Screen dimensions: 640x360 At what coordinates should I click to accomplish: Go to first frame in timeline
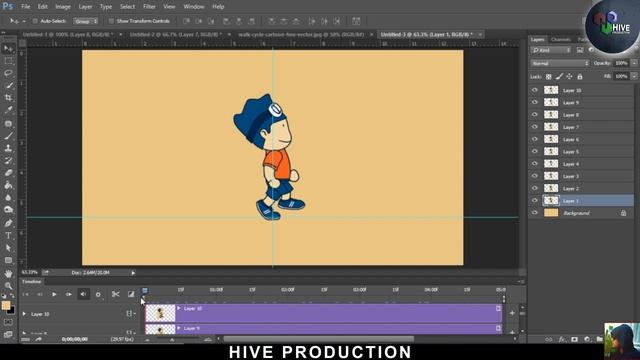click(25, 294)
